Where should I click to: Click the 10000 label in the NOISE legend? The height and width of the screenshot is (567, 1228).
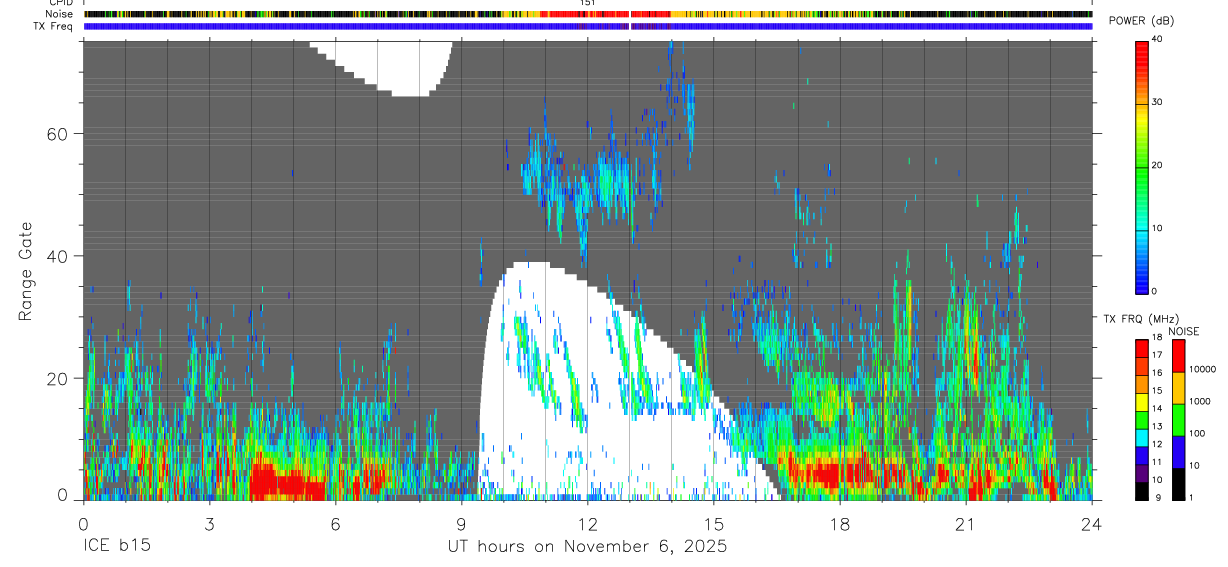coord(1205,369)
